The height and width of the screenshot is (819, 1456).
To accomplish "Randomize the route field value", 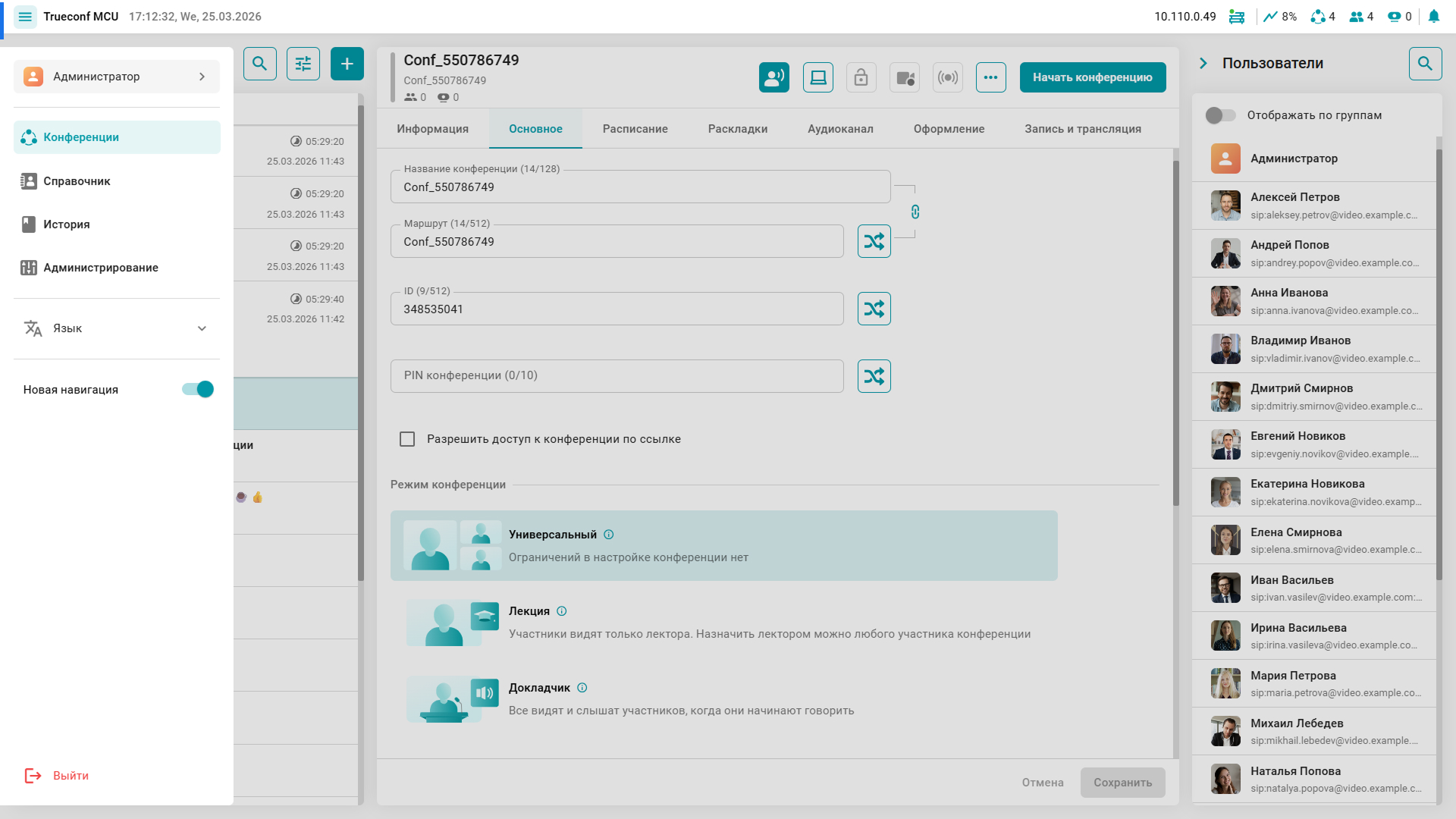I will 874,241.
